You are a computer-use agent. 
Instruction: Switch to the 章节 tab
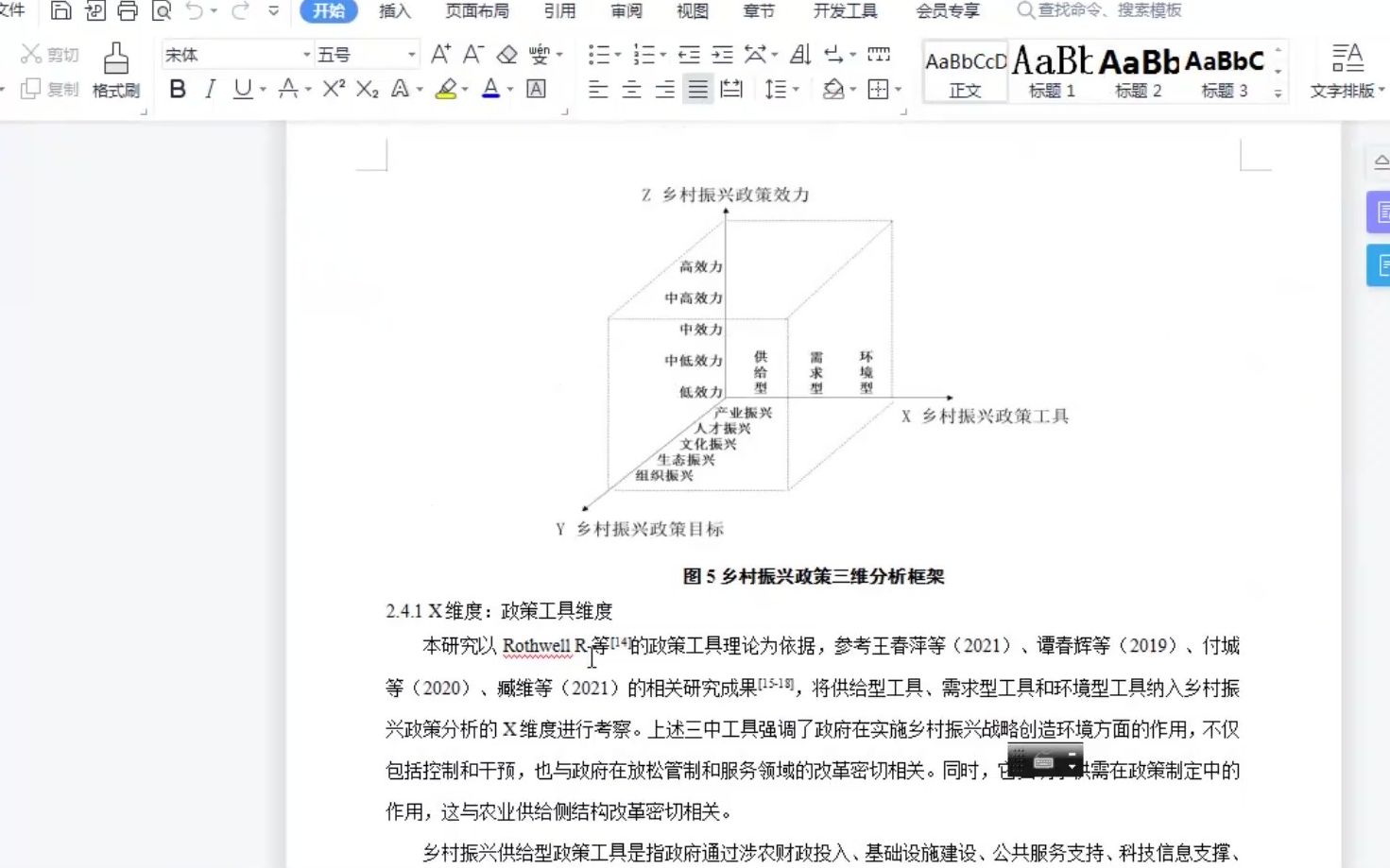pos(759,11)
